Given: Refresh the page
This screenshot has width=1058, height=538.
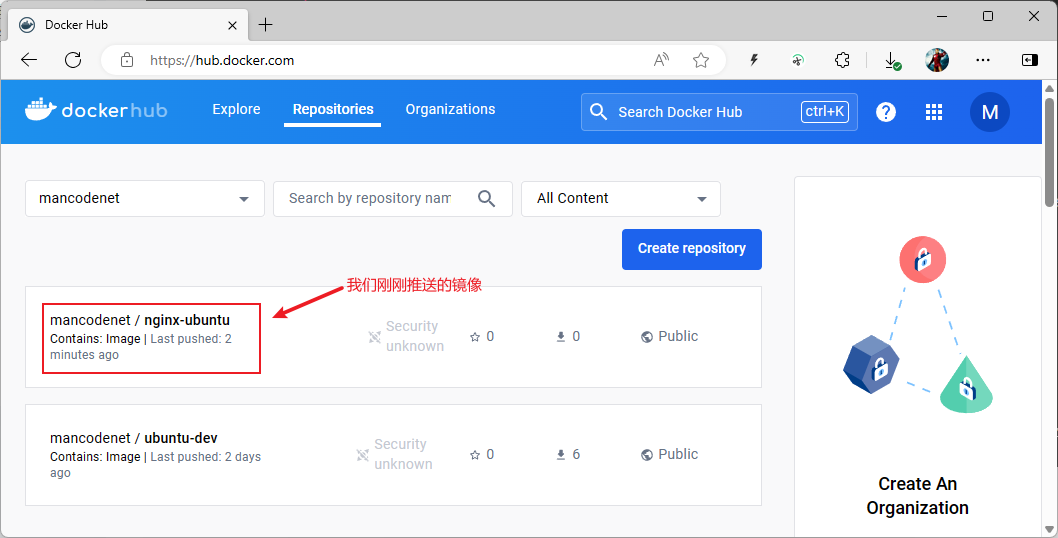Looking at the screenshot, I should click(x=73, y=60).
